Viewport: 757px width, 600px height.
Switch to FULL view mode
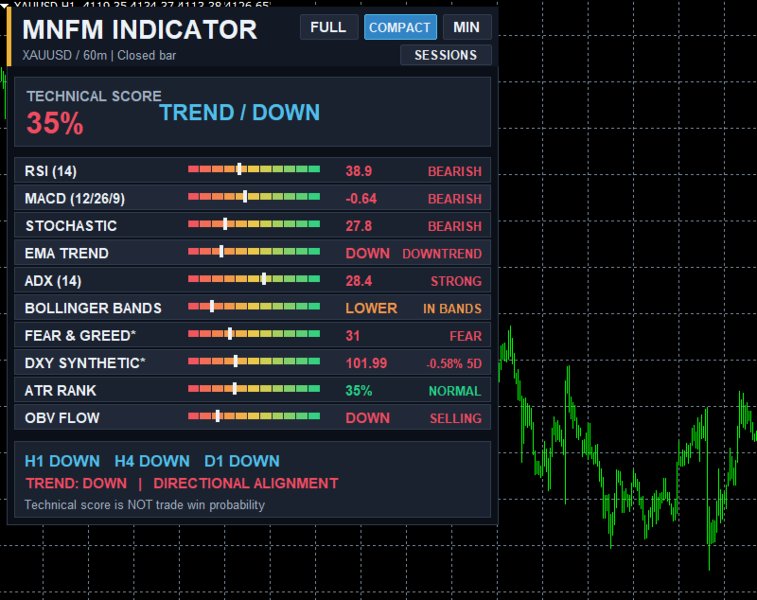pos(329,27)
